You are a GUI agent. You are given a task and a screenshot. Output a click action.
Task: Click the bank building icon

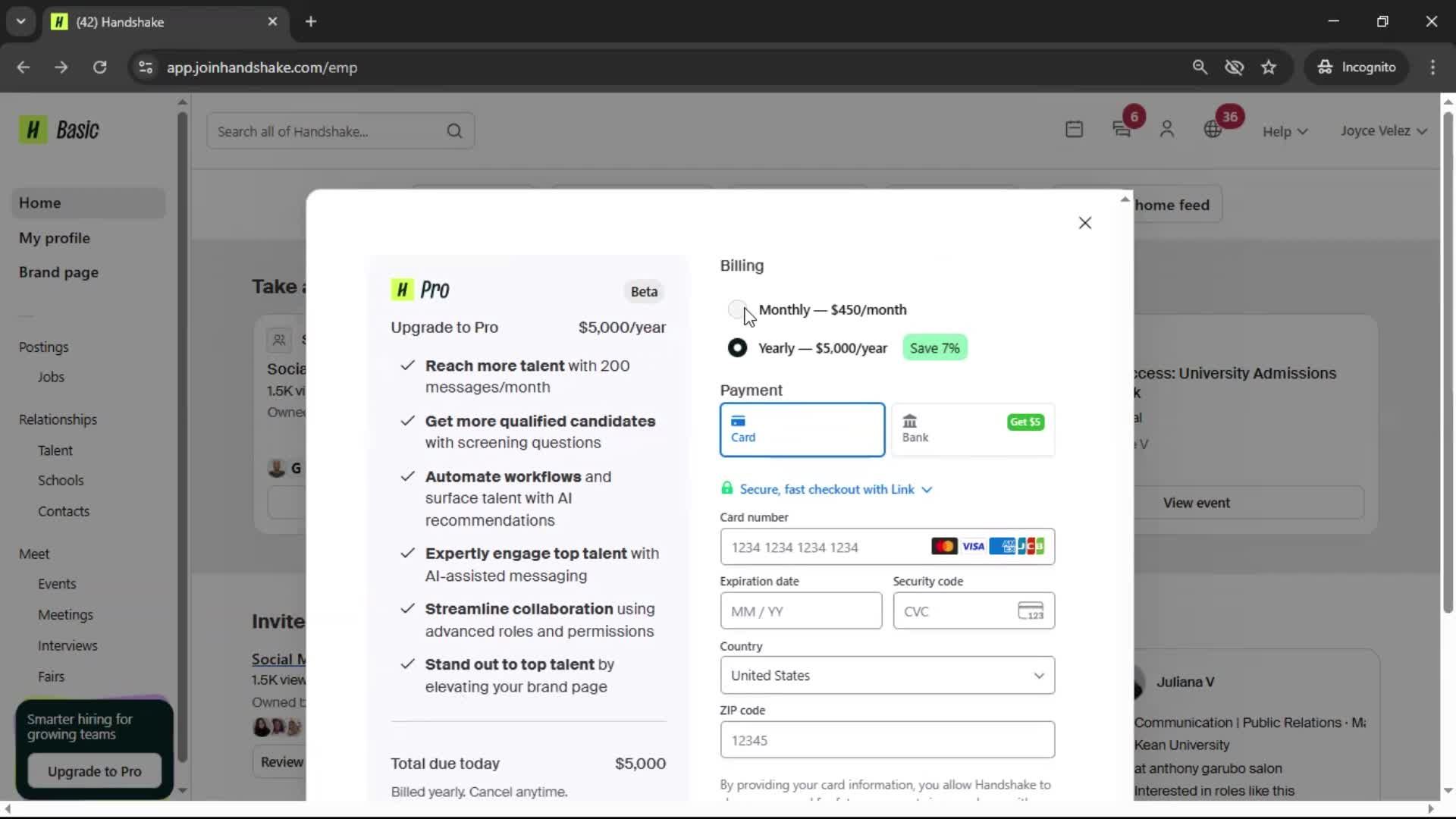(910, 421)
